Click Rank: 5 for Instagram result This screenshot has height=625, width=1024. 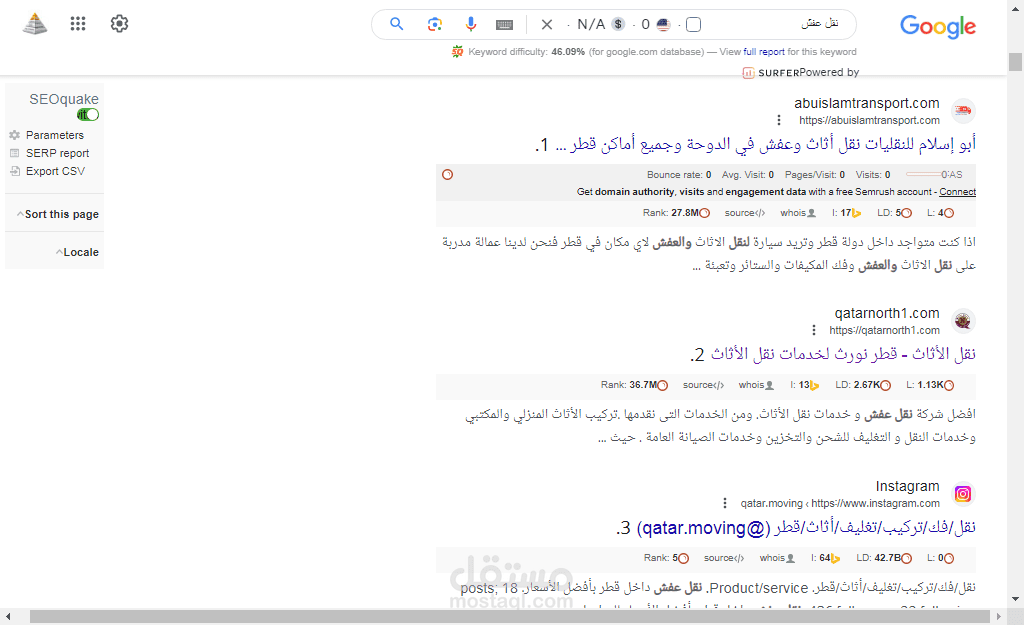pos(666,558)
